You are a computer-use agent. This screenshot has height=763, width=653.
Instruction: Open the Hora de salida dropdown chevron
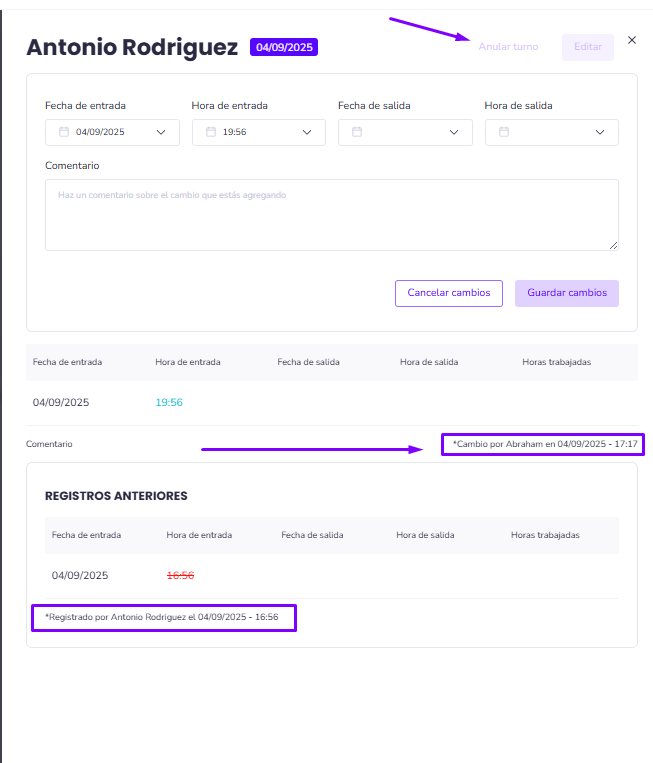[600, 132]
